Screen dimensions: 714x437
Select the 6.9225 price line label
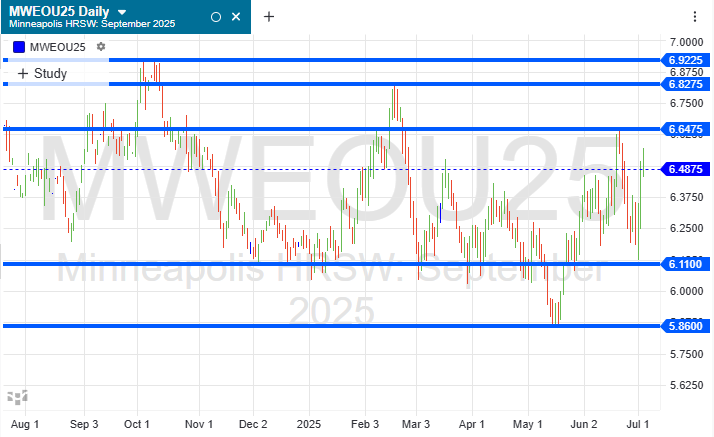685,60
